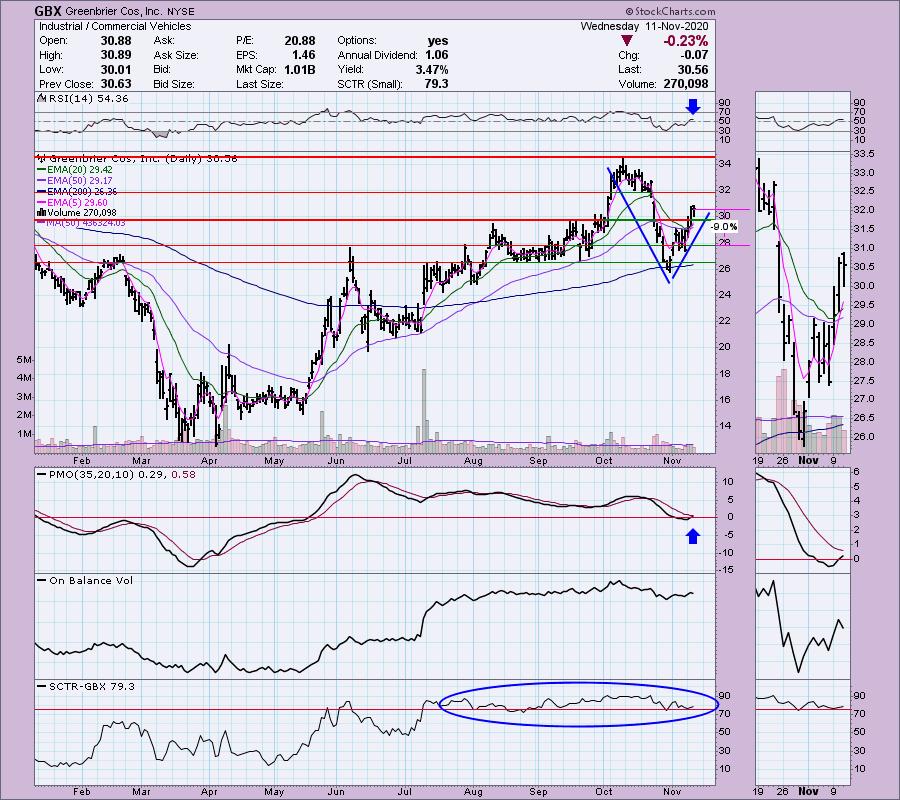The image size is (900, 800).
Task: Click the '33.5' price label on zoom panel
Action: [x=864, y=154]
